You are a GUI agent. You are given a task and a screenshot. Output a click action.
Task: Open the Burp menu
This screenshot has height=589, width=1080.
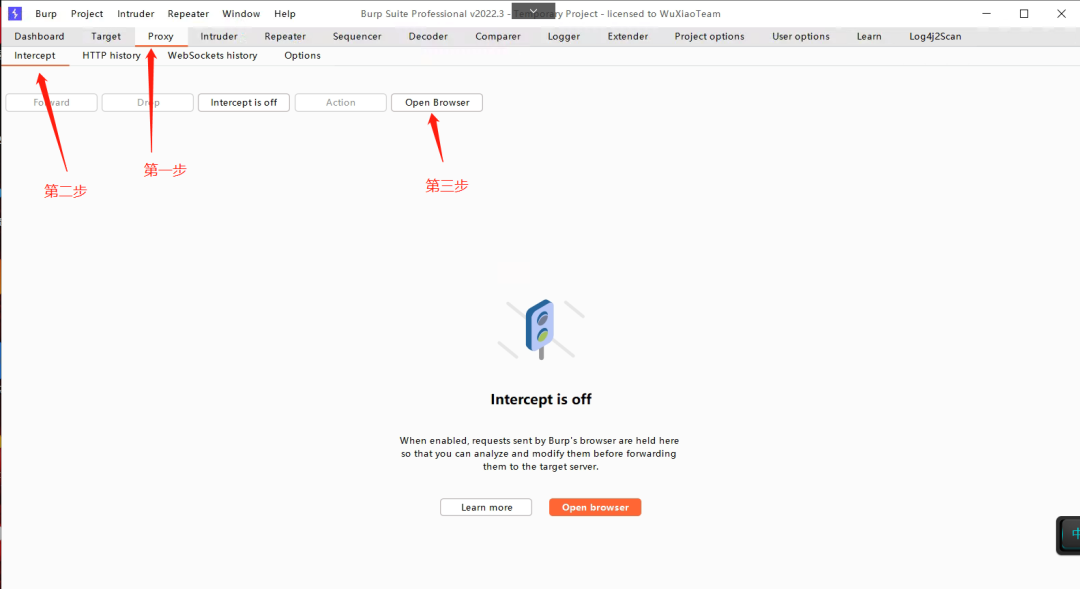46,14
